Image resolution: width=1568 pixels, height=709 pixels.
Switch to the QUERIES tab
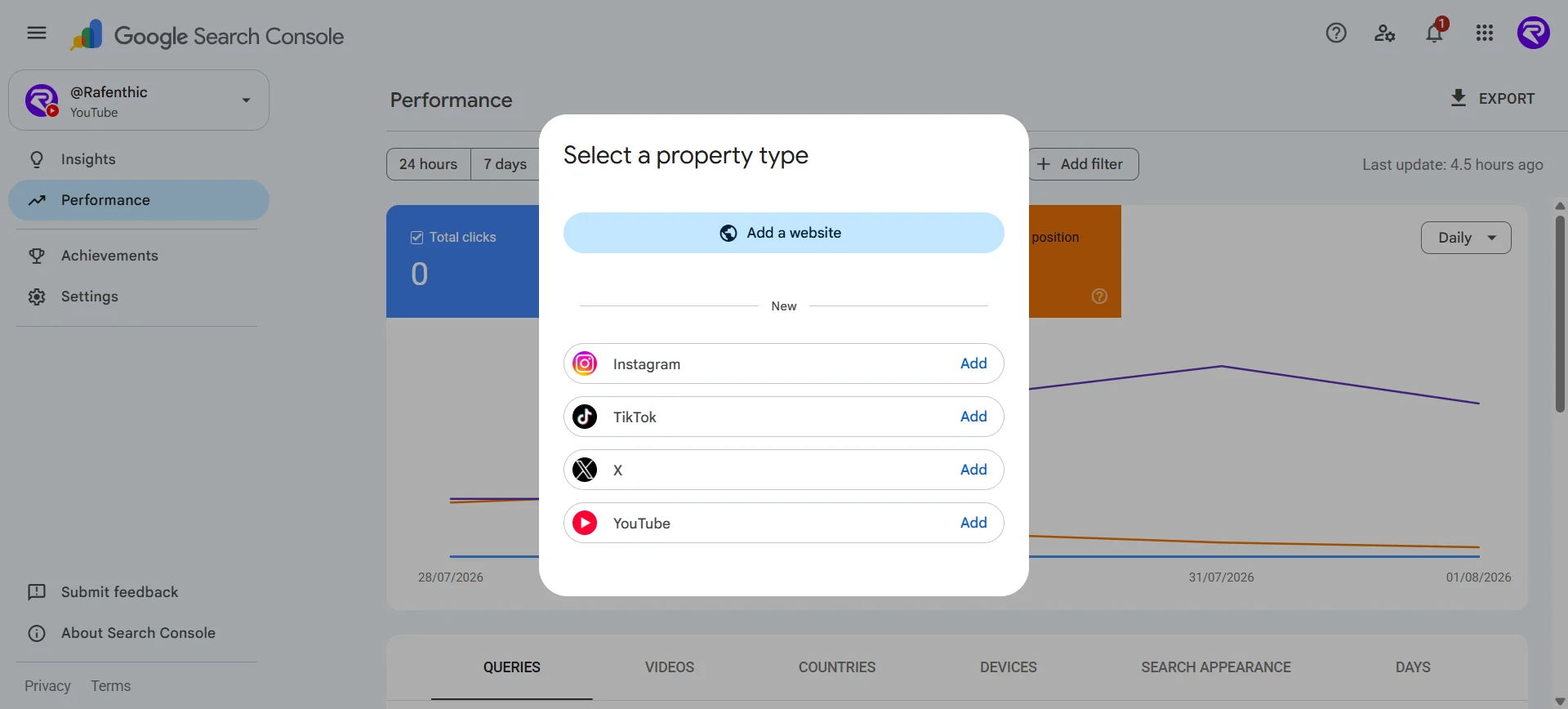tap(512, 667)
